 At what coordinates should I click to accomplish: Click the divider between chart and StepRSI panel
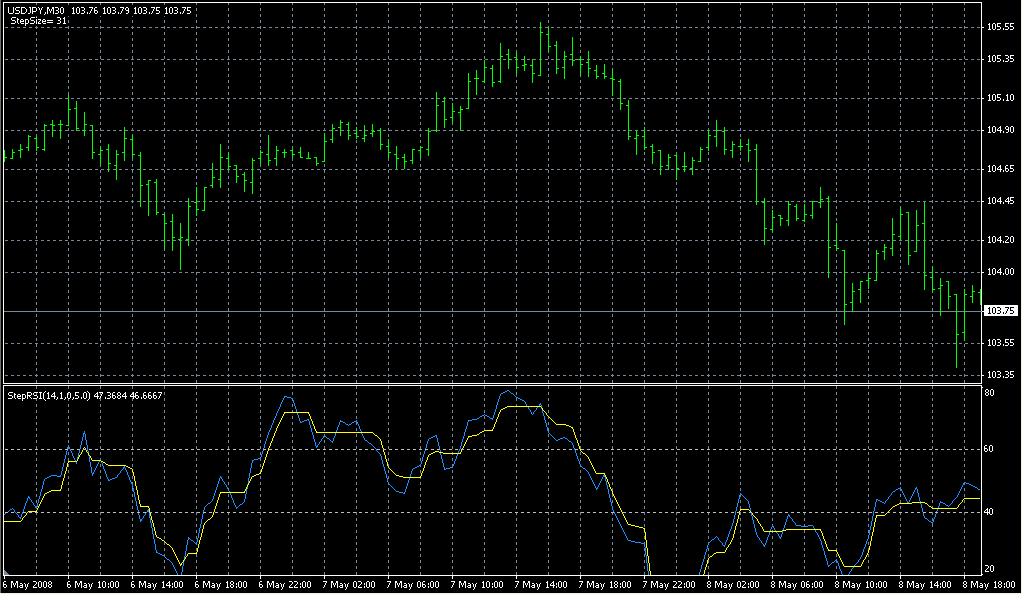click(490, 383)
